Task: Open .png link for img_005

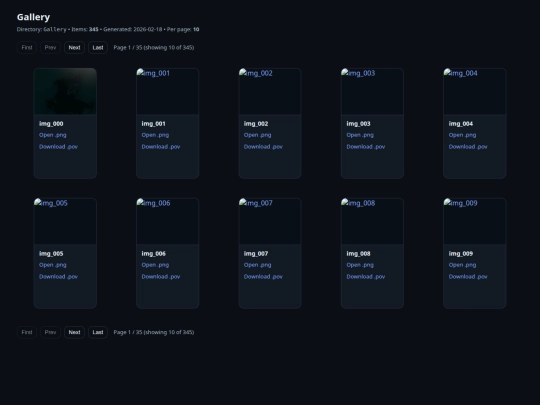Action: (53, 265)
